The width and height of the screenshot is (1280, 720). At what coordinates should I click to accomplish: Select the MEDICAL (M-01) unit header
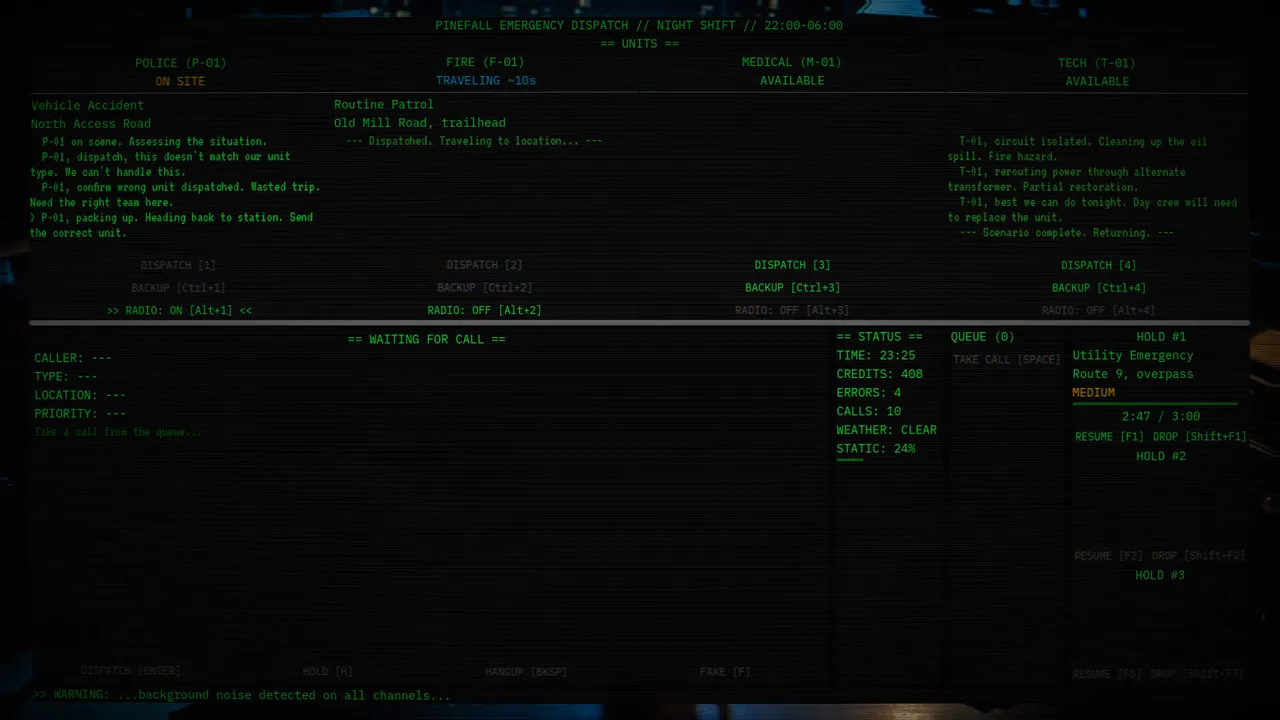coord(792,62)
